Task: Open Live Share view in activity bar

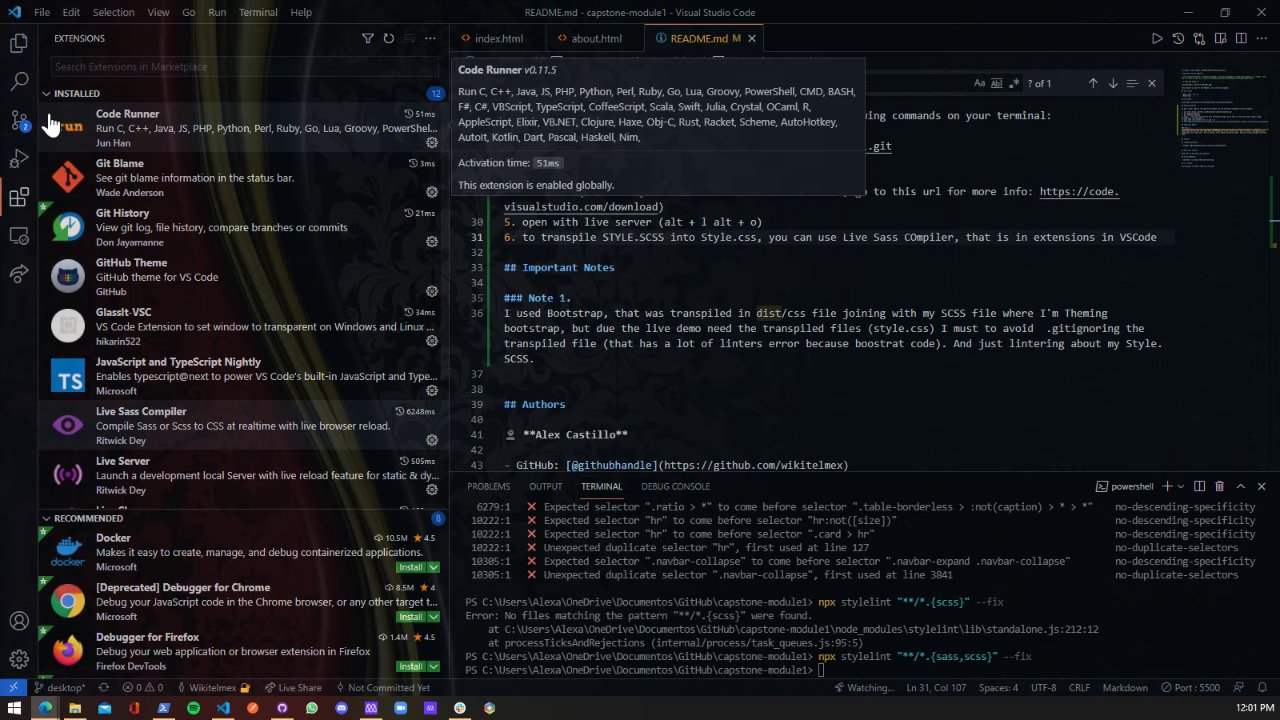Action: [19, 274]
